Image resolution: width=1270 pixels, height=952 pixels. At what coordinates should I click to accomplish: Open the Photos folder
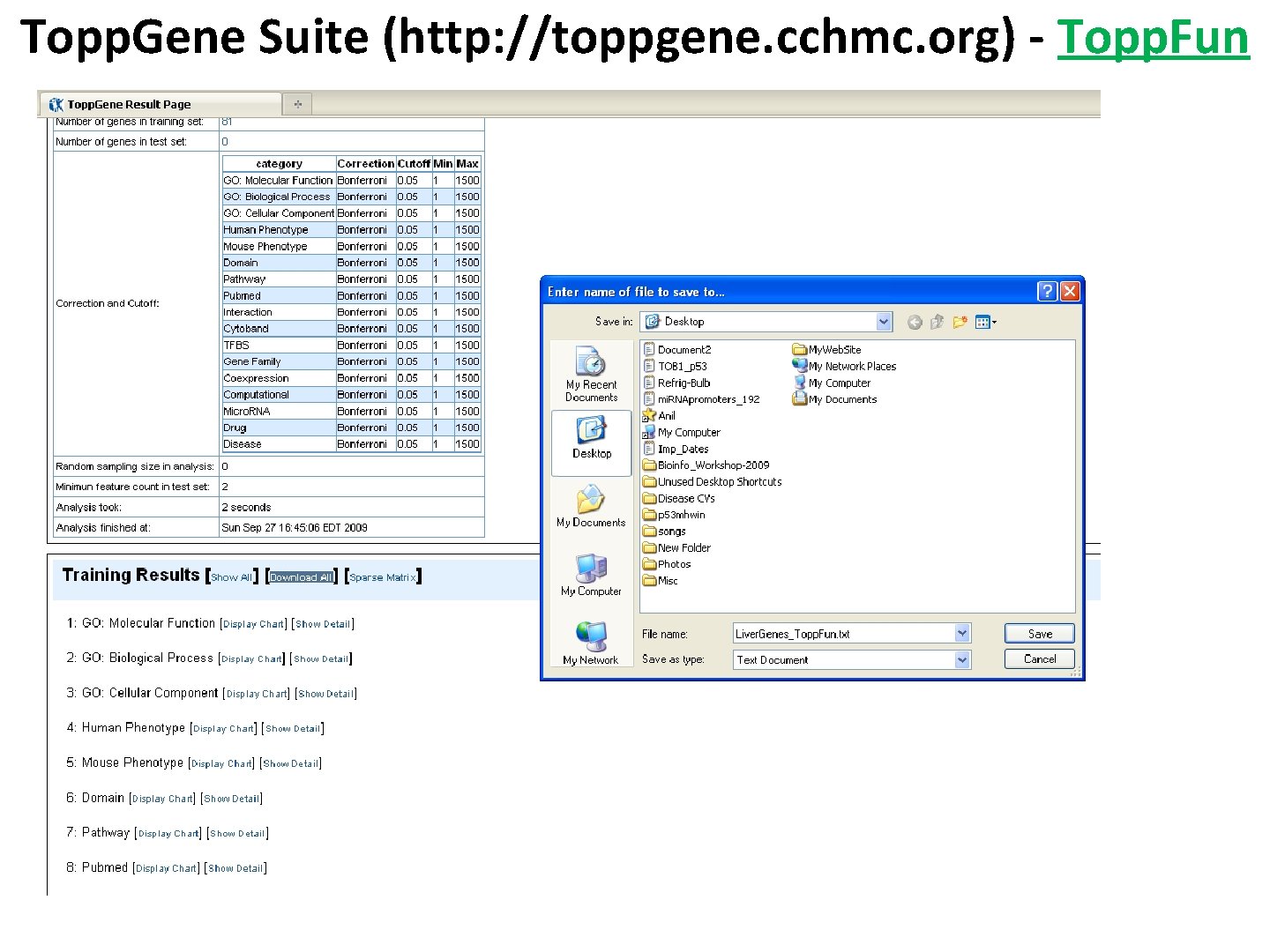click(667, 564)
